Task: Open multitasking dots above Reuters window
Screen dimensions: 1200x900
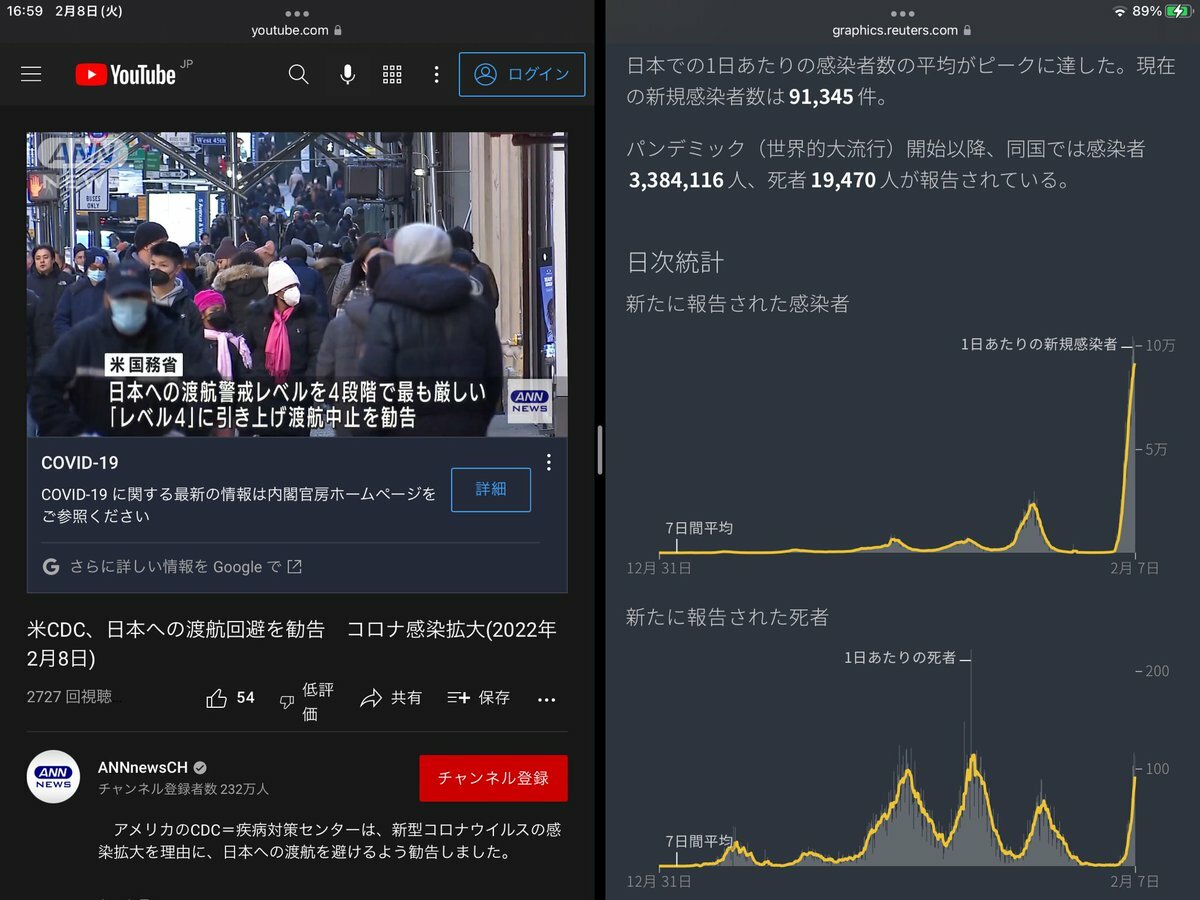Action: 902,13
